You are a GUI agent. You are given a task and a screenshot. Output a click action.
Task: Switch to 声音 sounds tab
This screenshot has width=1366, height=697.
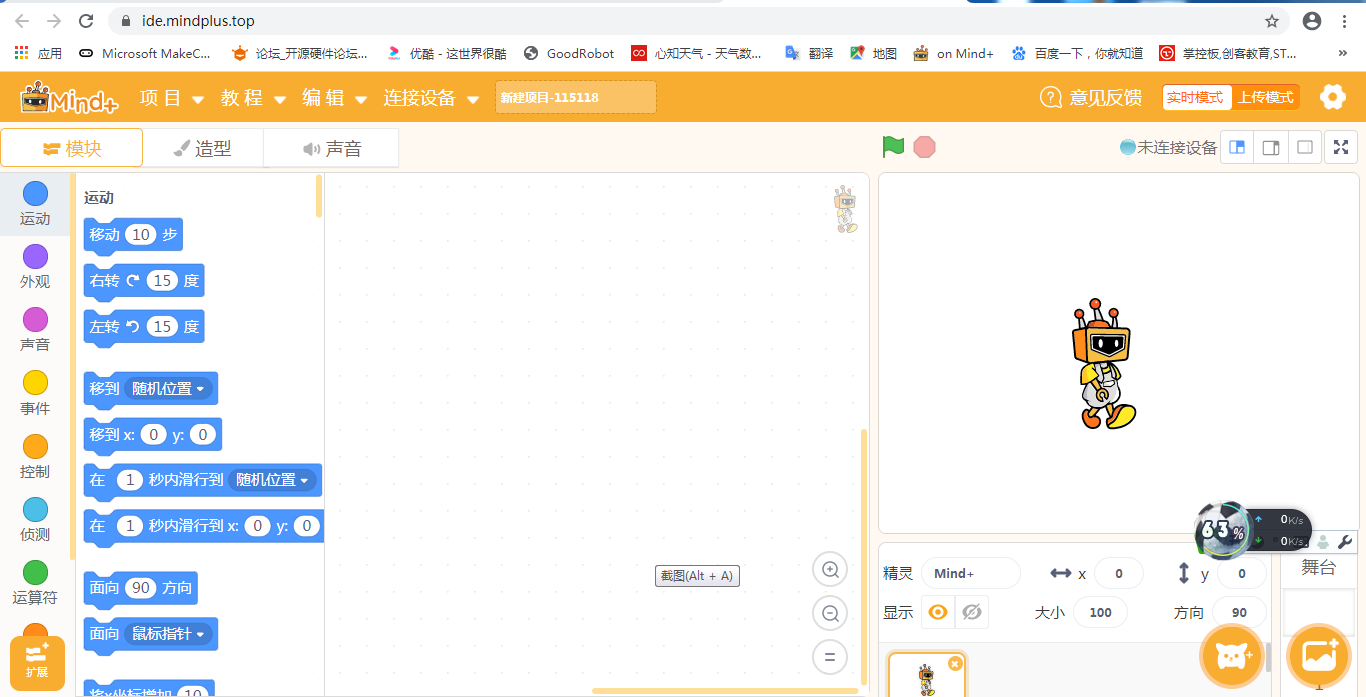coord(331,148)
